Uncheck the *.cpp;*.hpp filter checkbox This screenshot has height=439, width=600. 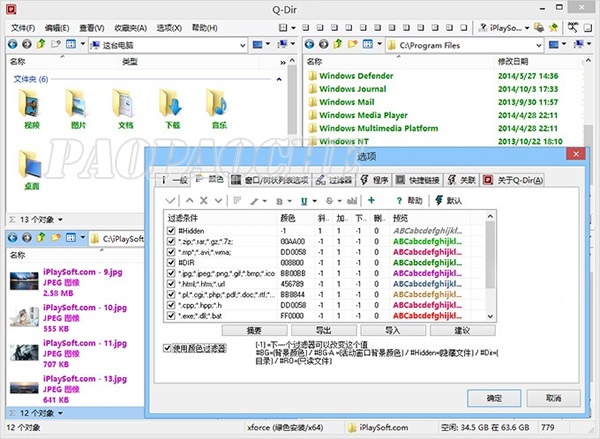171,305
